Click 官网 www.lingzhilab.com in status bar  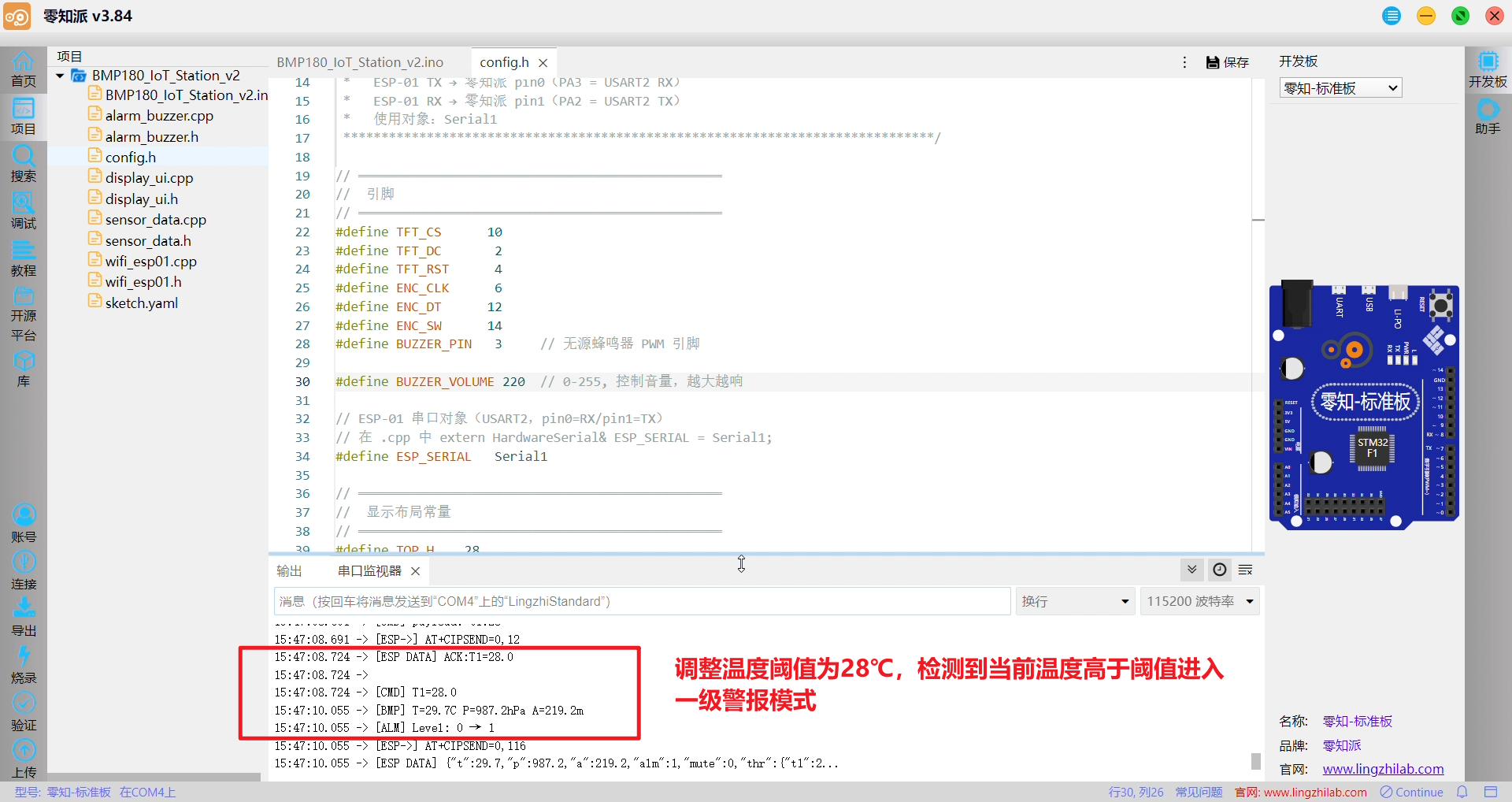[x=1301, y=792]
